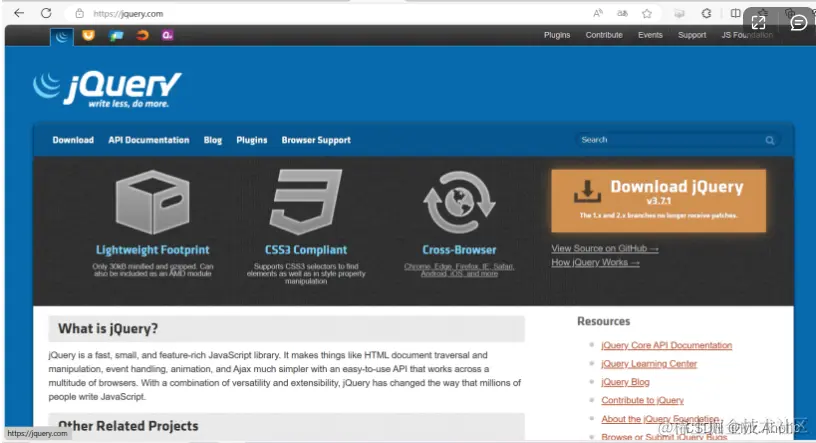
Task: Open How jQuery Works link
Action: click(x=595, y=262)
